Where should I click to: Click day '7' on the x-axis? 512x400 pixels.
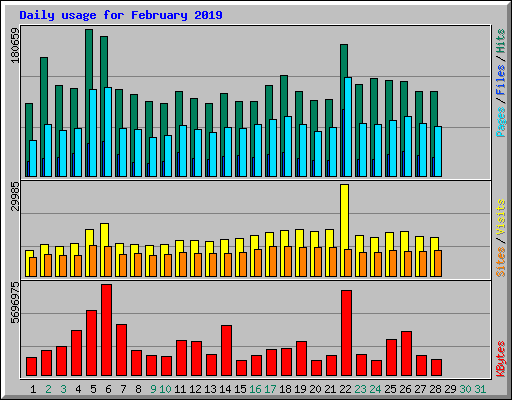coord(123,389)
